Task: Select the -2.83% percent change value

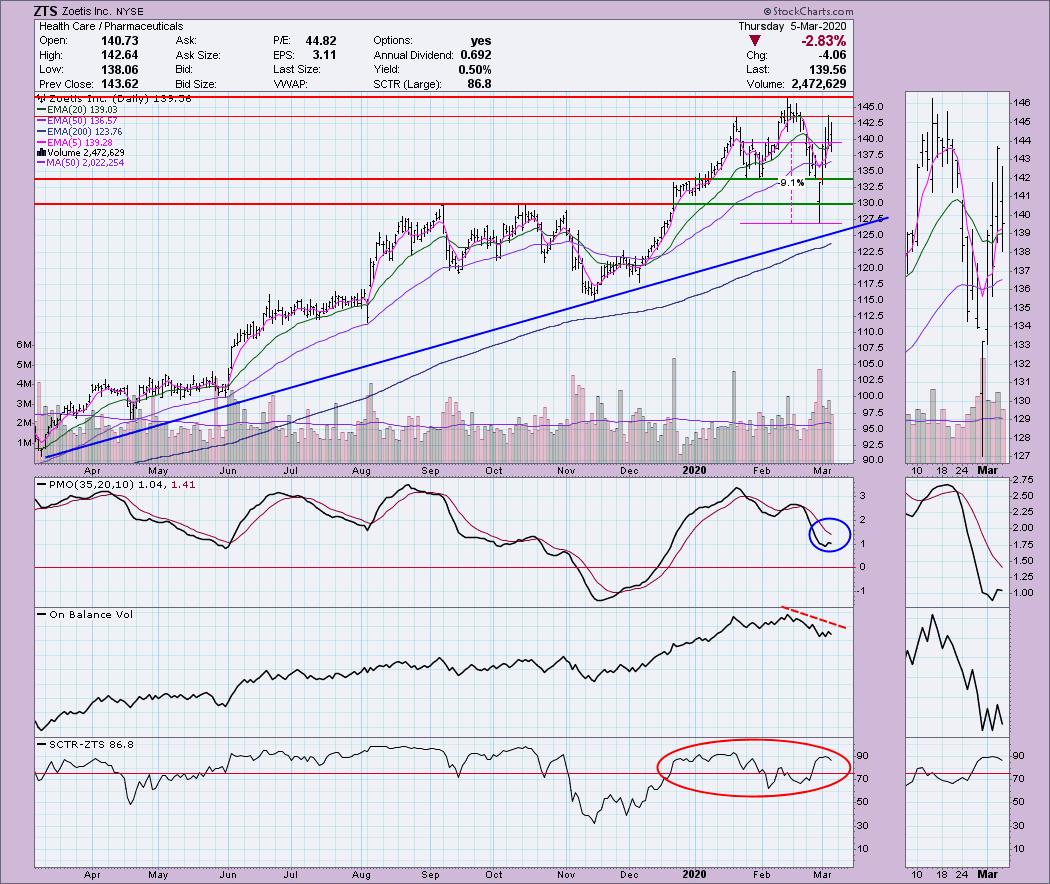Action: pyautogui.click(x=823, y=41)
